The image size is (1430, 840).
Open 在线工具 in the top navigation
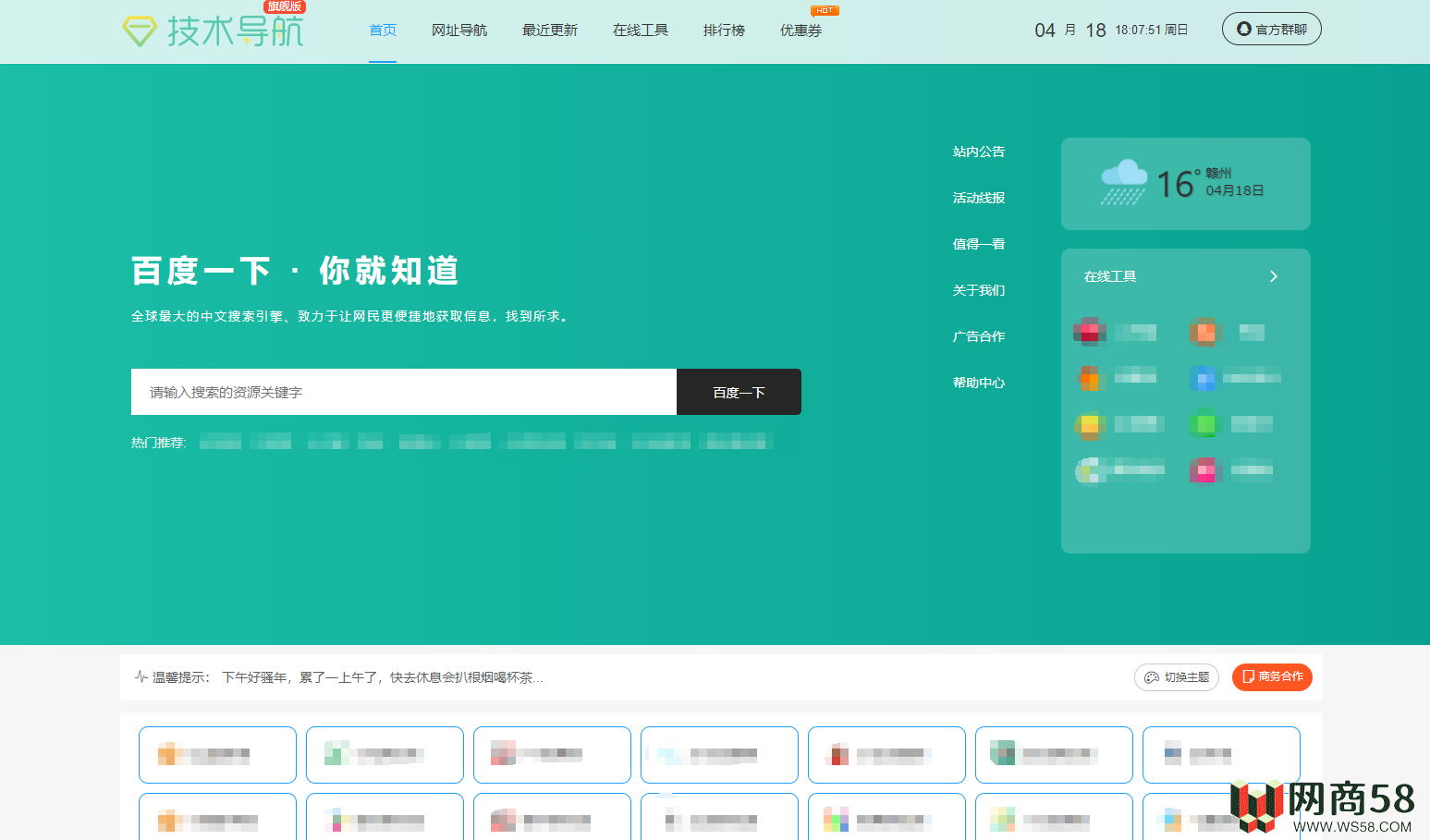641,30
